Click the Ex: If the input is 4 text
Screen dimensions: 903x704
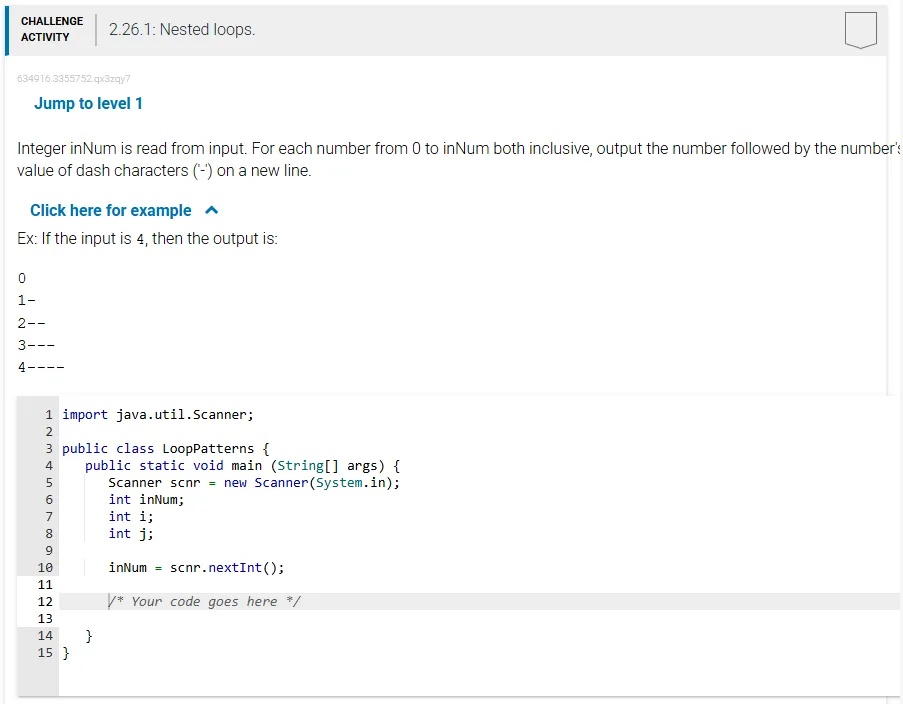[x=147, y=239]
